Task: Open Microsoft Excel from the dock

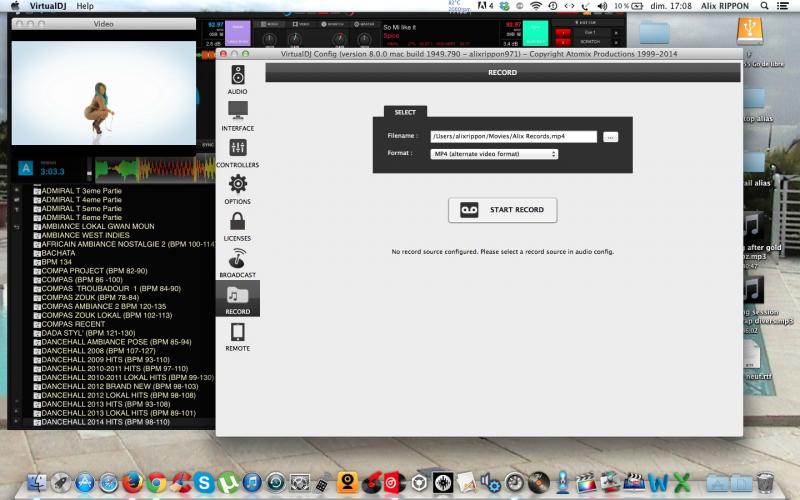Action: pyautogui.click(x=682, y=482)
